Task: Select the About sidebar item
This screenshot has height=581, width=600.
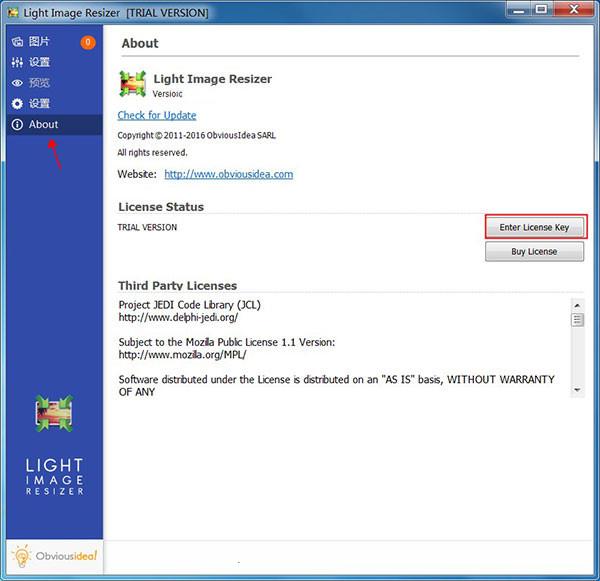Action: (54, 124)
